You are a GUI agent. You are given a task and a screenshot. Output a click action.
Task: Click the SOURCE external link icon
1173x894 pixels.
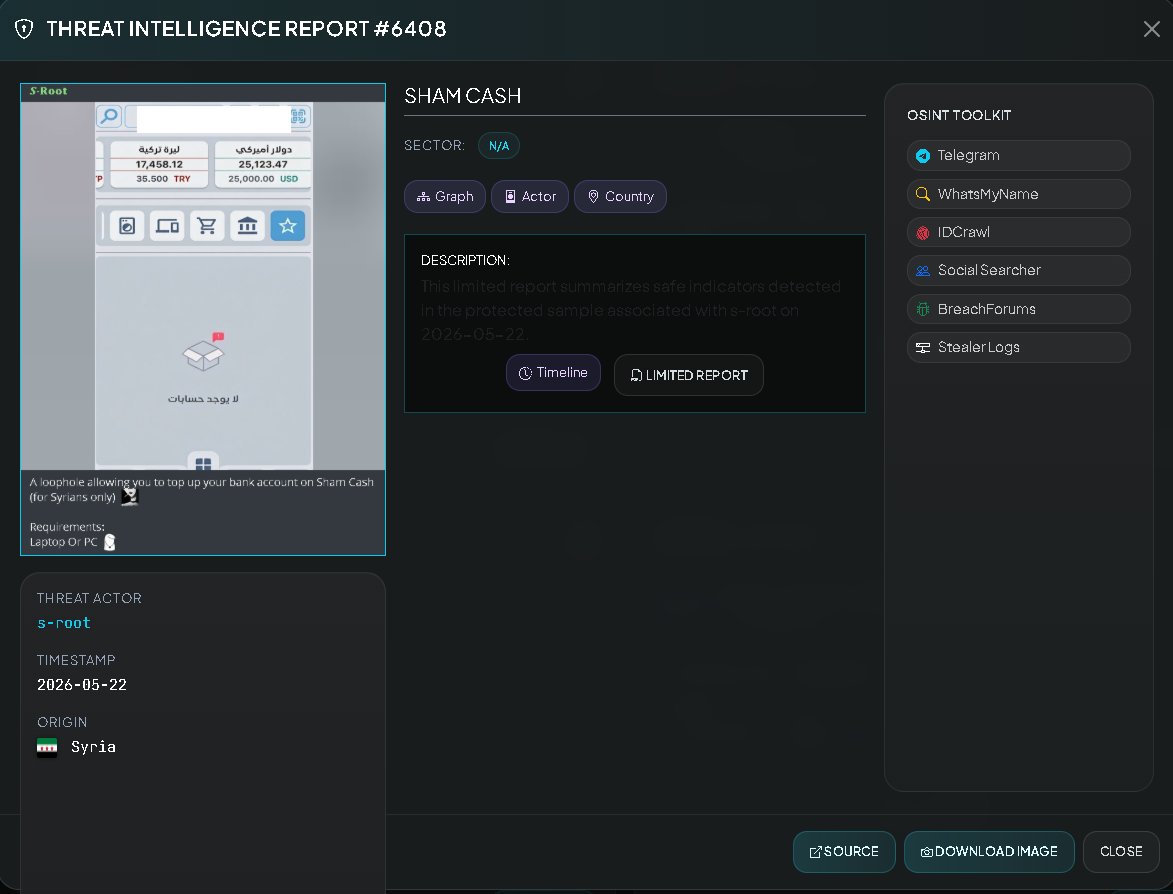tap(815, 852)
